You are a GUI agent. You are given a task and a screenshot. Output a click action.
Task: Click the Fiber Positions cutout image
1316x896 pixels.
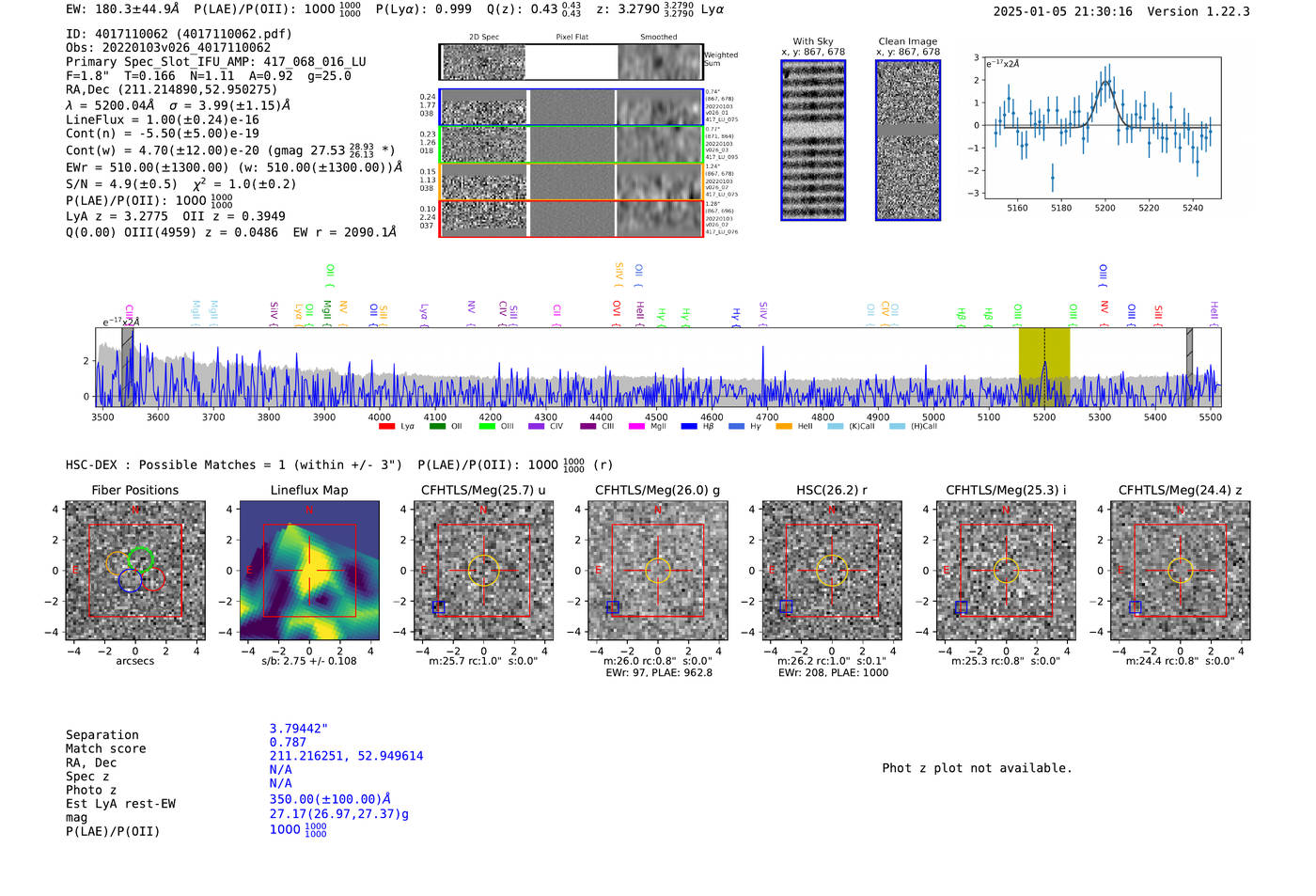[135, 571]
